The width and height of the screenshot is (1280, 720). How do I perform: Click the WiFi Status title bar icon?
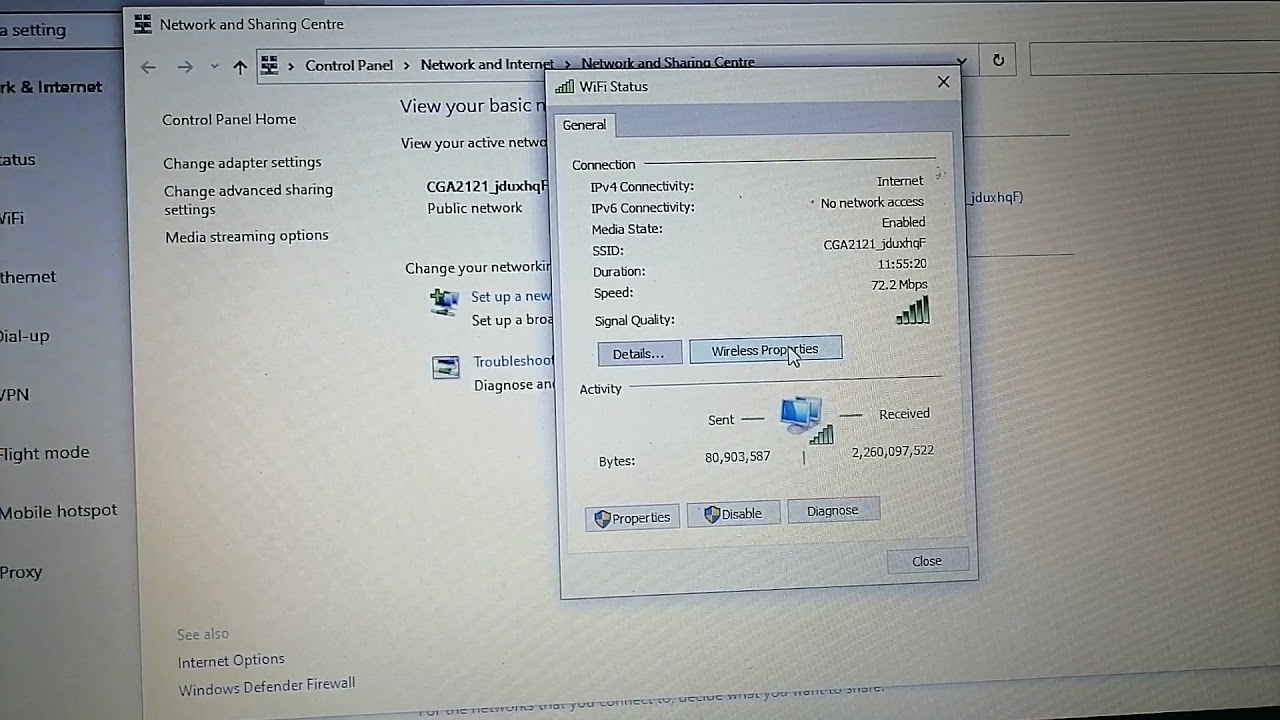[565, 86]
